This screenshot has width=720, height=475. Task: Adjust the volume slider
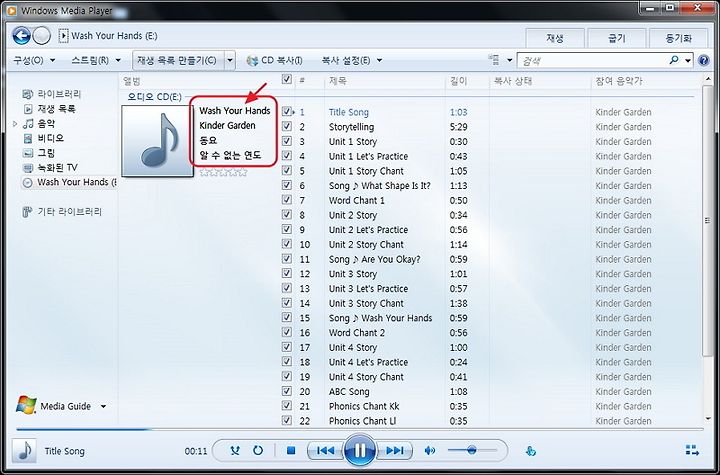coord(472,450)
